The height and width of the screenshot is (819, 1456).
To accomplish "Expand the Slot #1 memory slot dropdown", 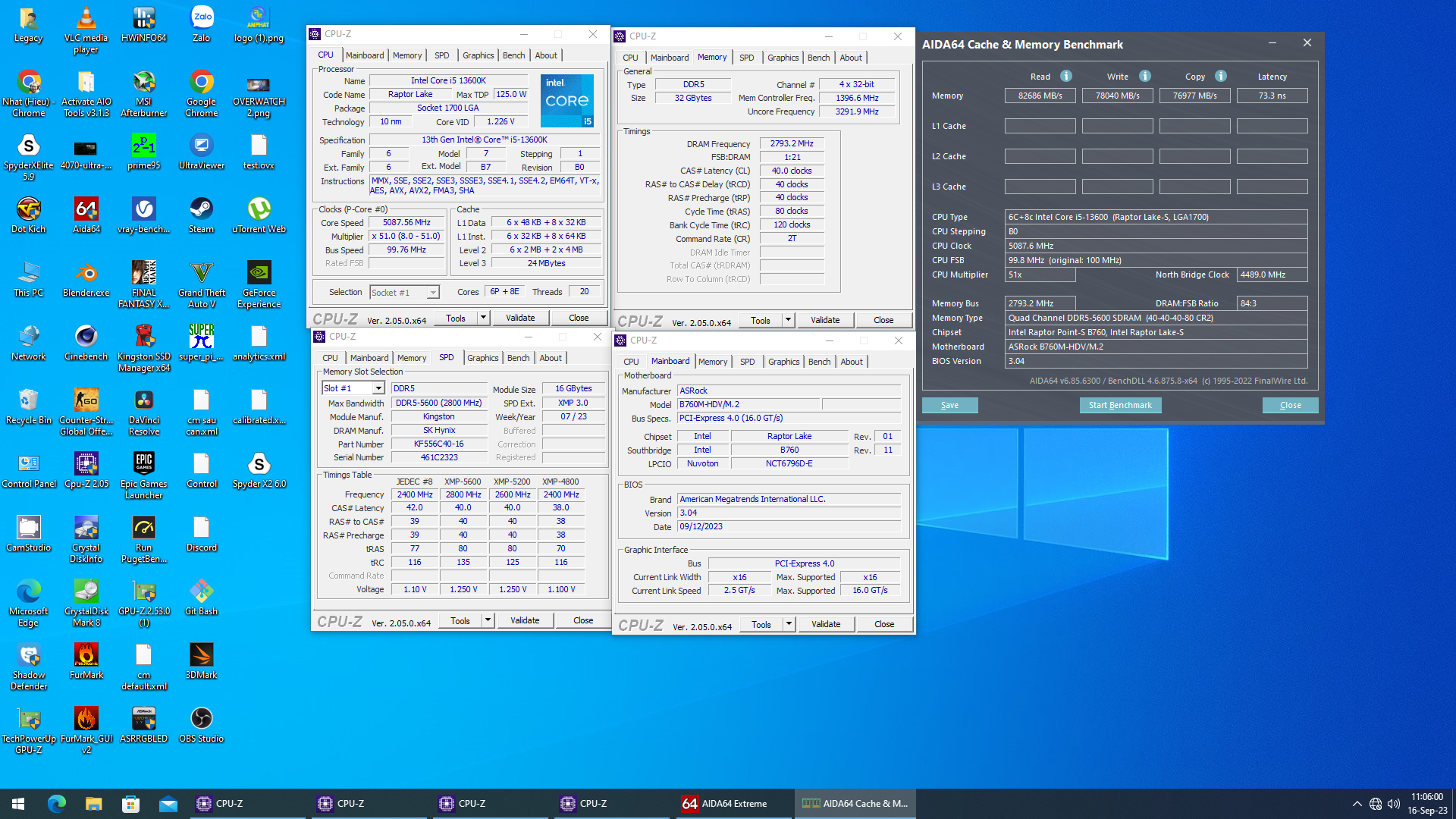I will point(378,388).
